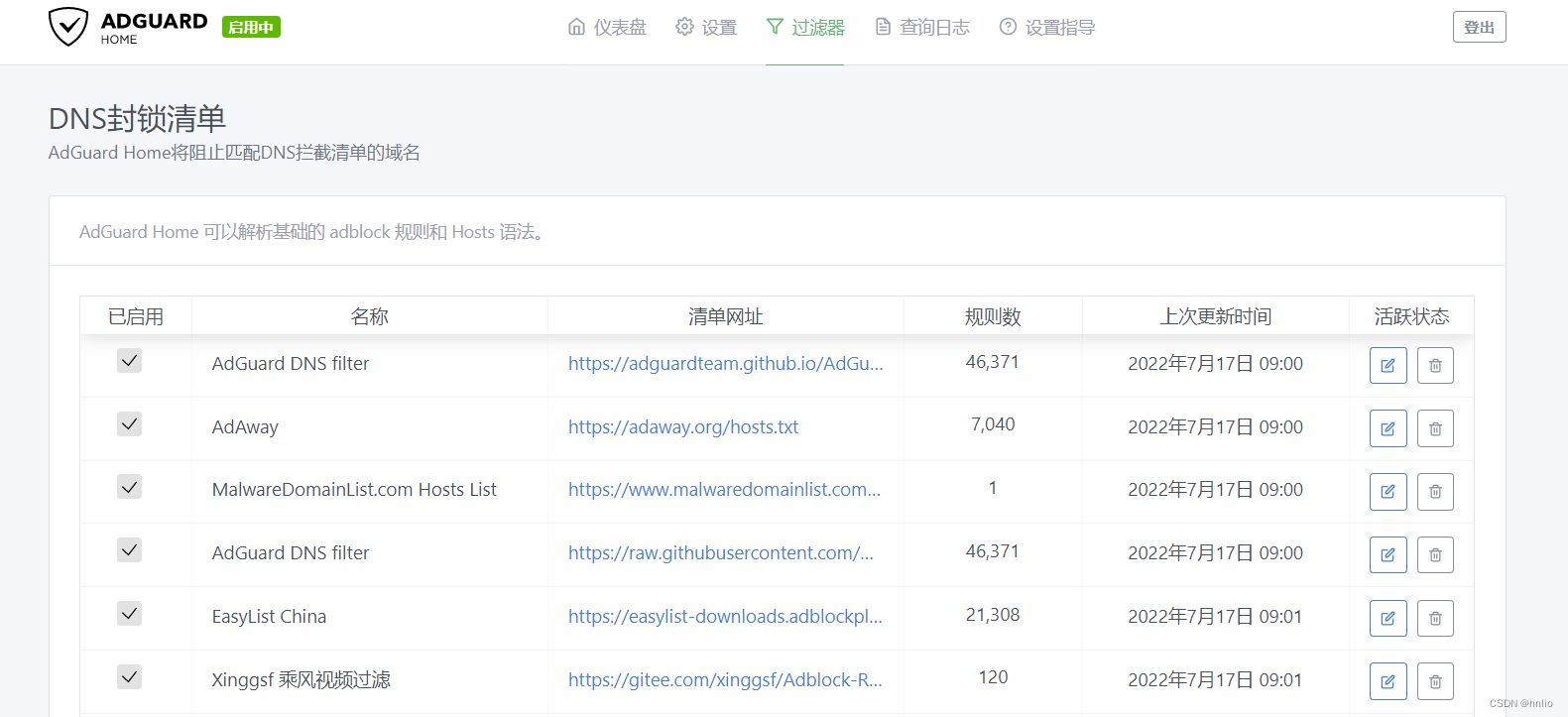Screen dimensions: 1568x717
Task: Edit the first AdGuard DNS filter (github.io)
Action: [1388, 365]
